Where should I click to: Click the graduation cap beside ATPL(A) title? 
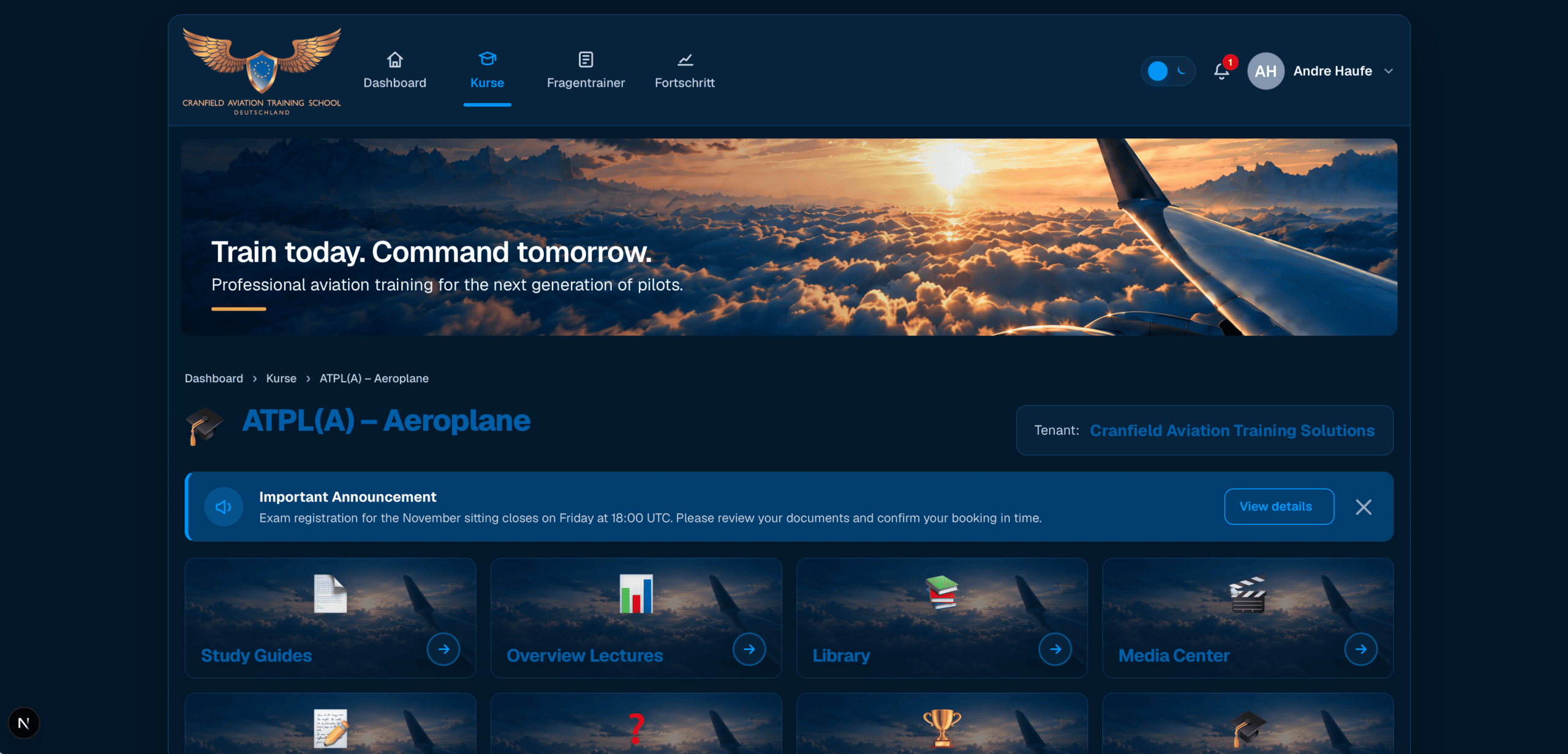(205, 426)
